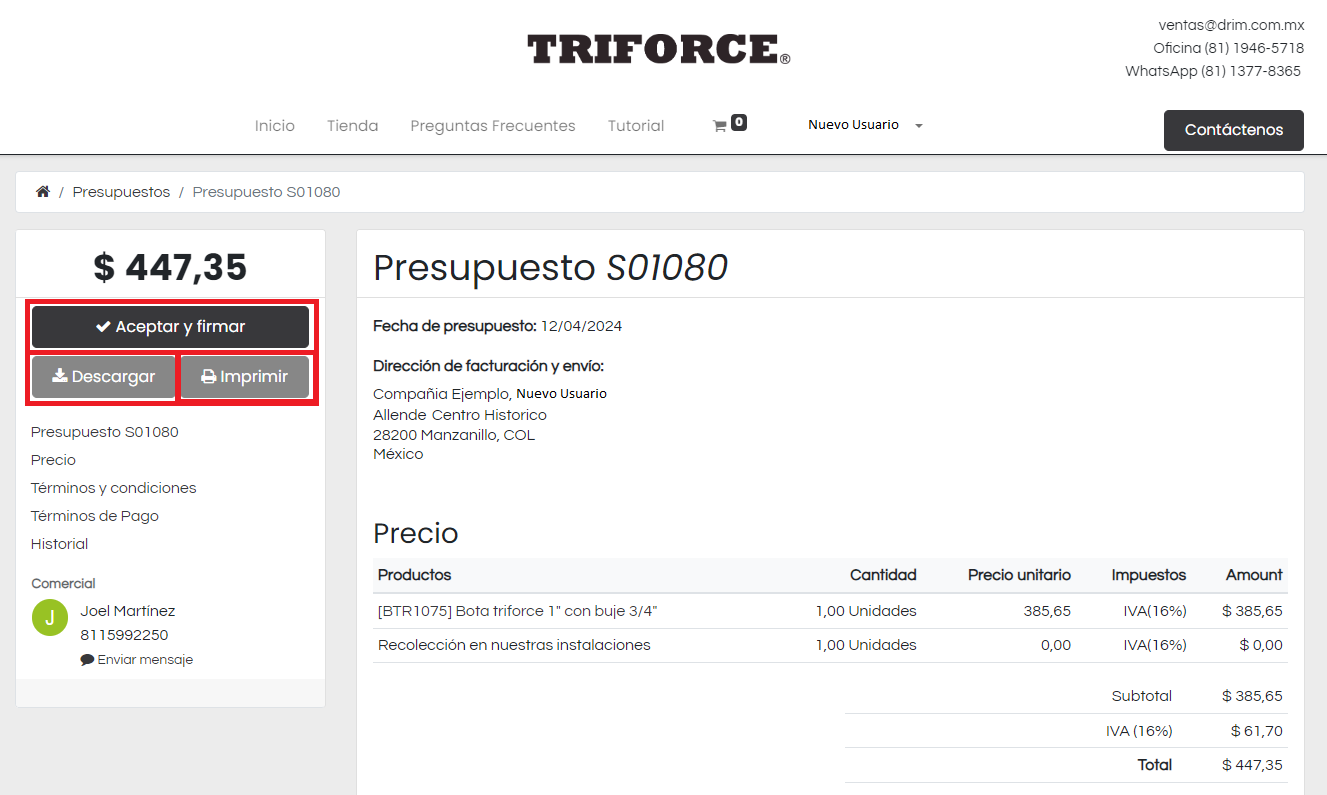The image size is (1327, 795).
Task: Click Enviar mensaje link
Action: pos(137,660)
